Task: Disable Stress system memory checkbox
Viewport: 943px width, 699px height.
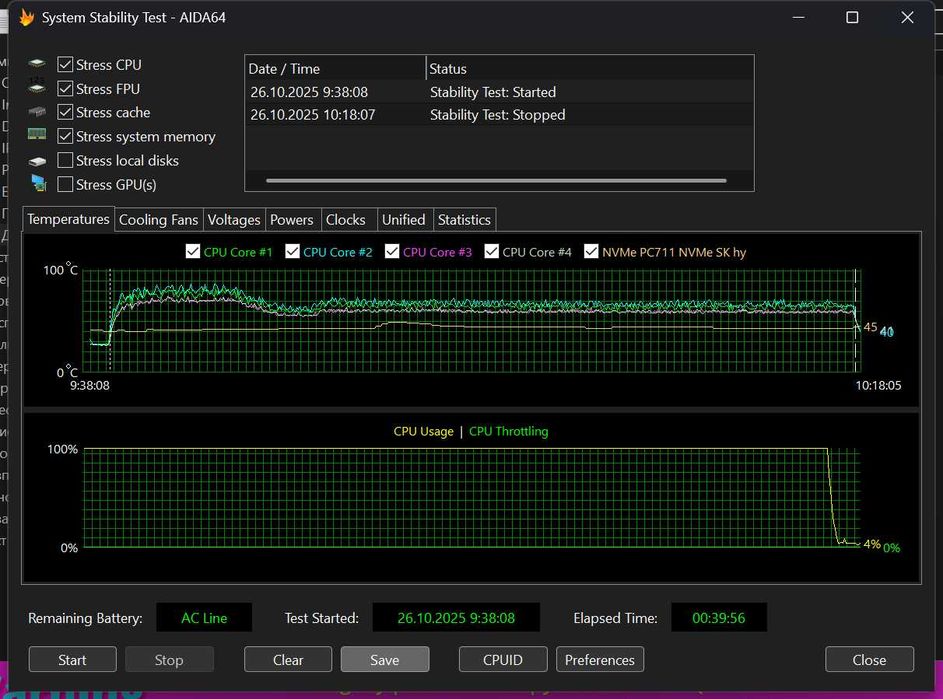Action: 65,137
